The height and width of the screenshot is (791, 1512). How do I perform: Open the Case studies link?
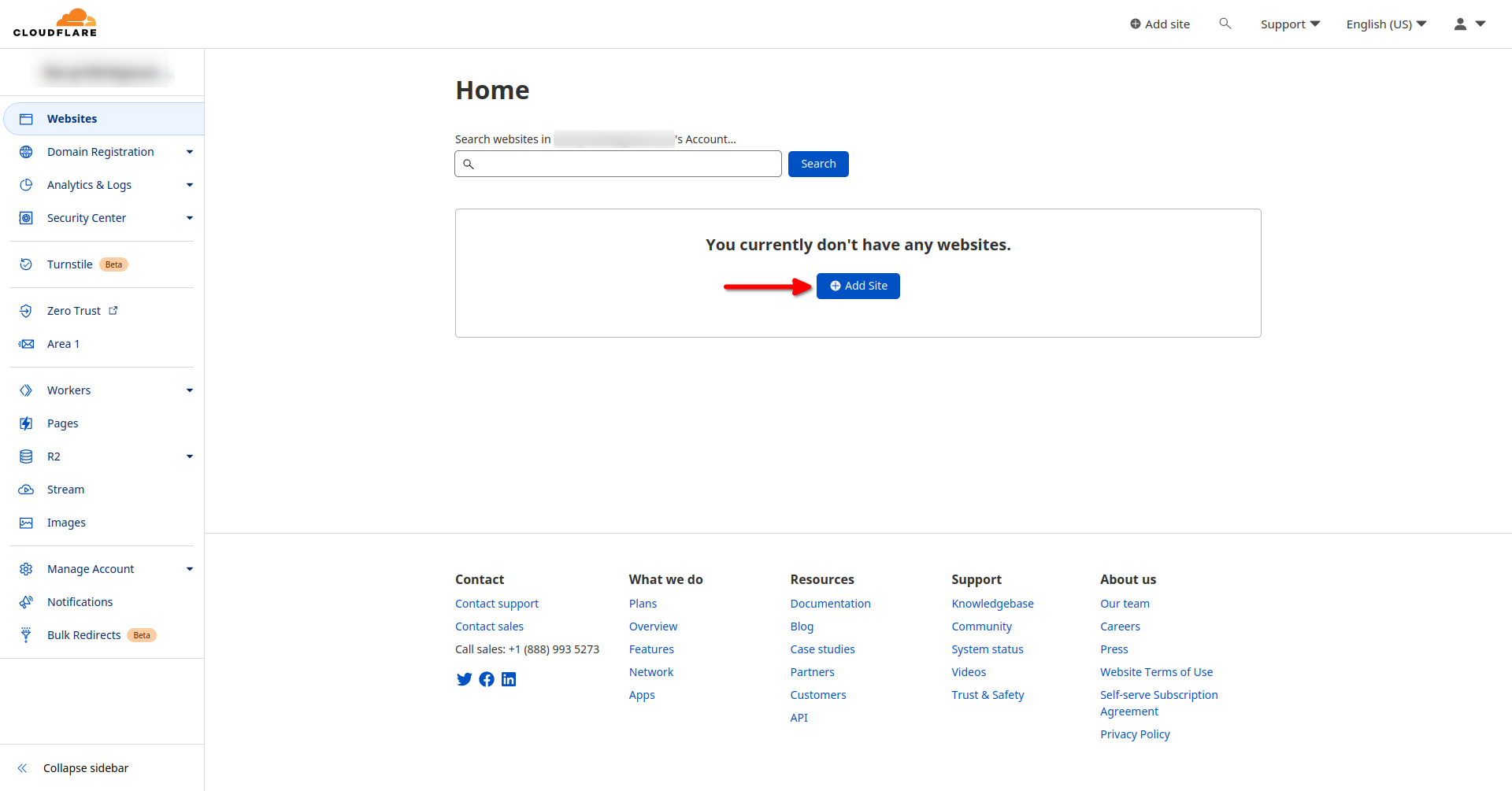pos(822,649)
